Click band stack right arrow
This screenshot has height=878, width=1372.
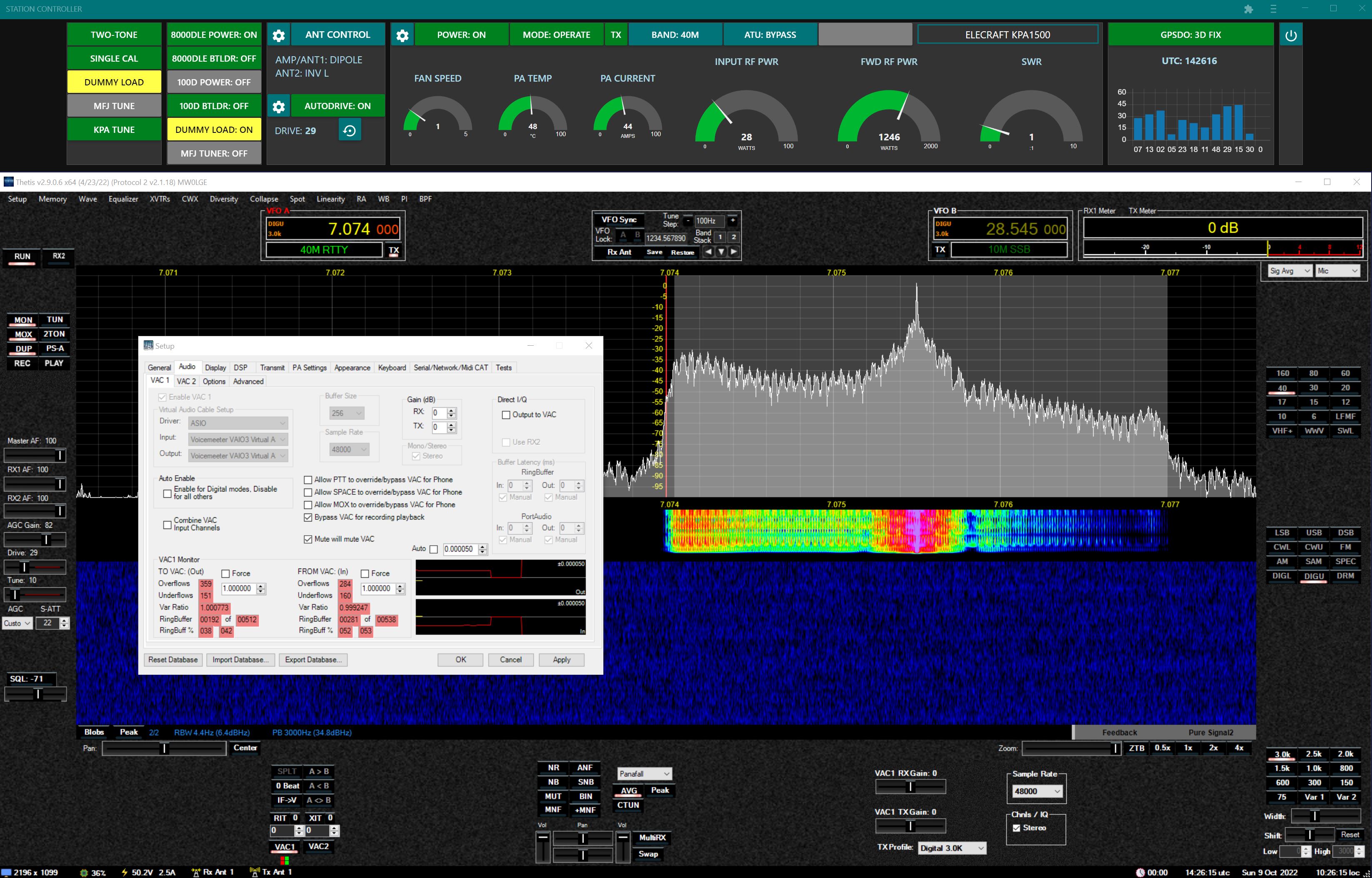tap(733, 252)
